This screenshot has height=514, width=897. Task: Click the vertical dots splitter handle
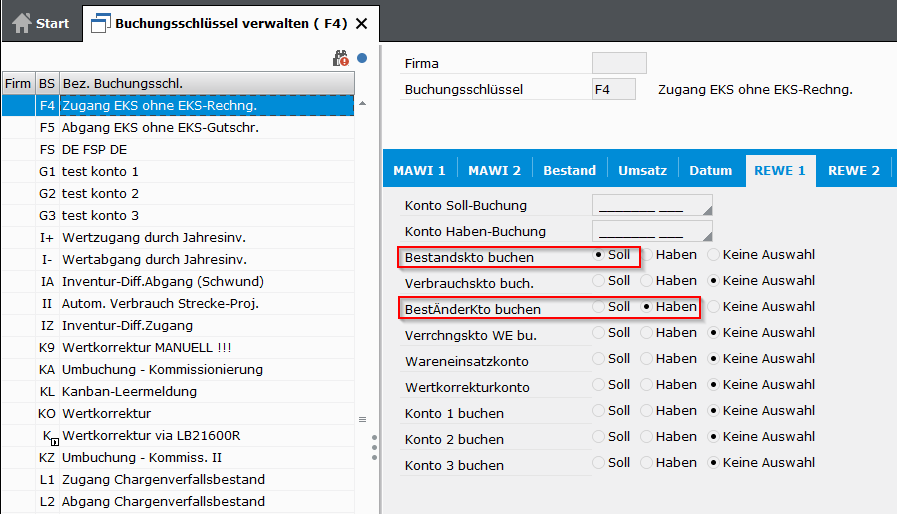pos(374,447)
